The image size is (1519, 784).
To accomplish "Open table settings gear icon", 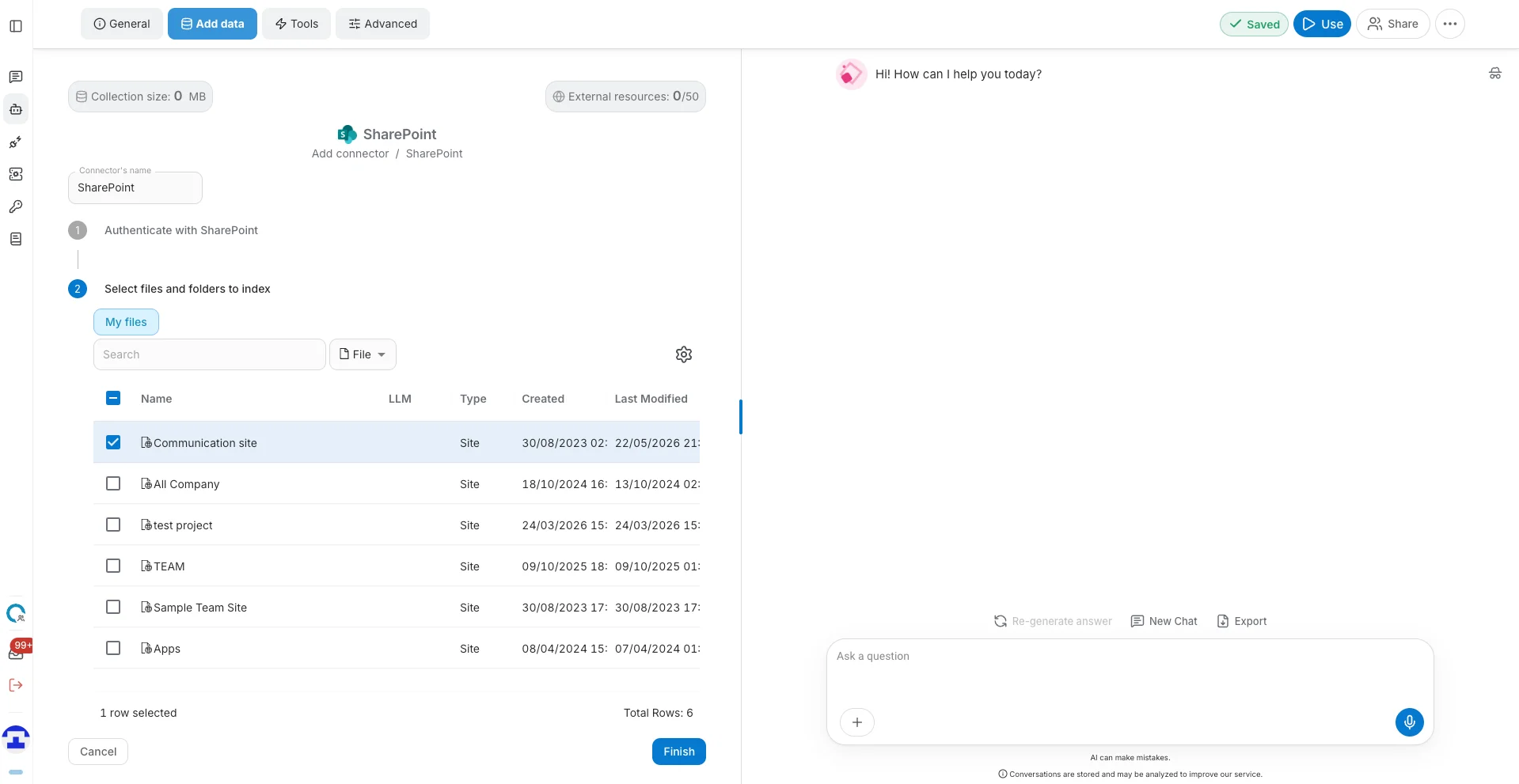I will (684, 354).
